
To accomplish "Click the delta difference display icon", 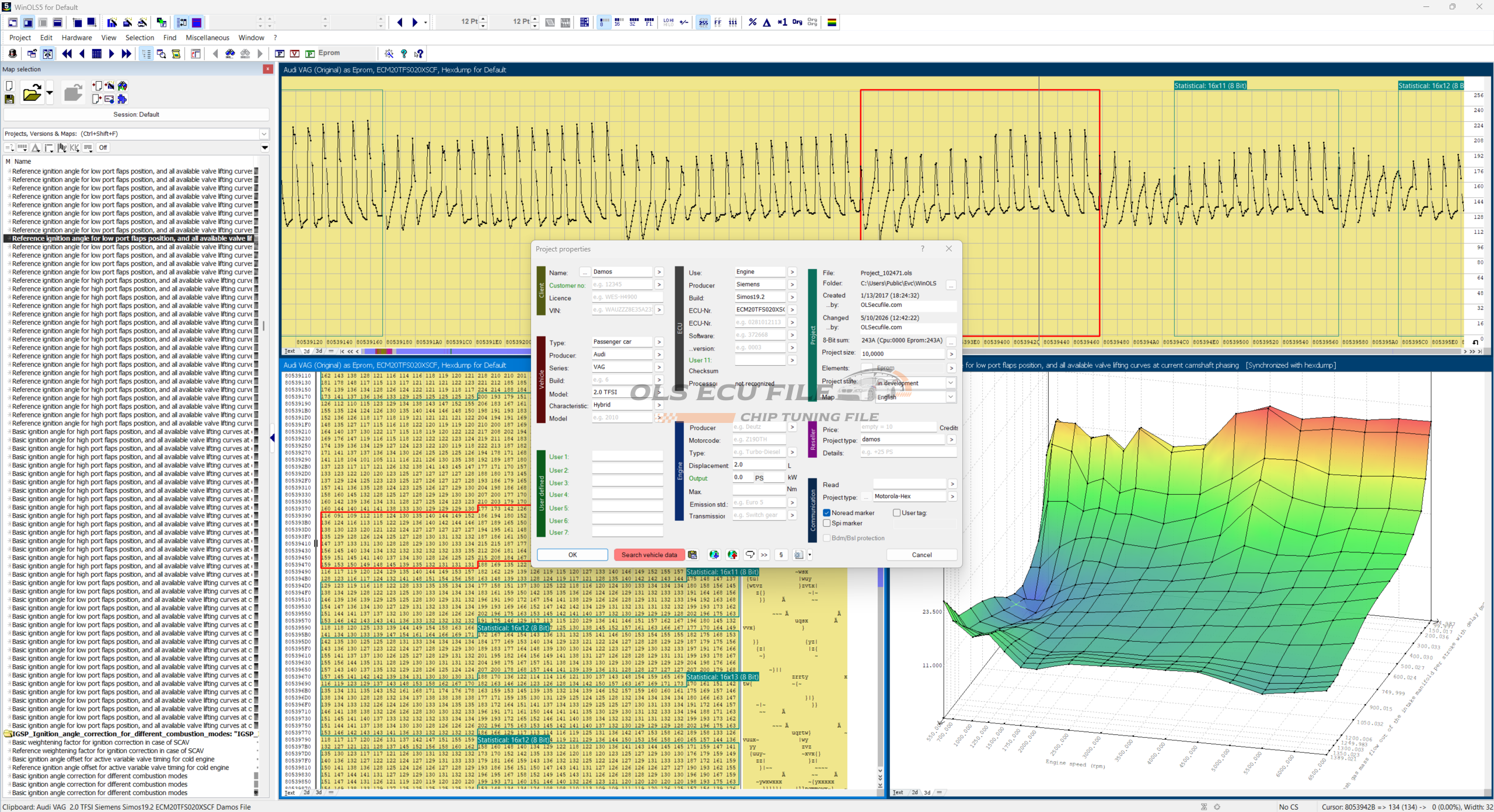I will (767, 22).
